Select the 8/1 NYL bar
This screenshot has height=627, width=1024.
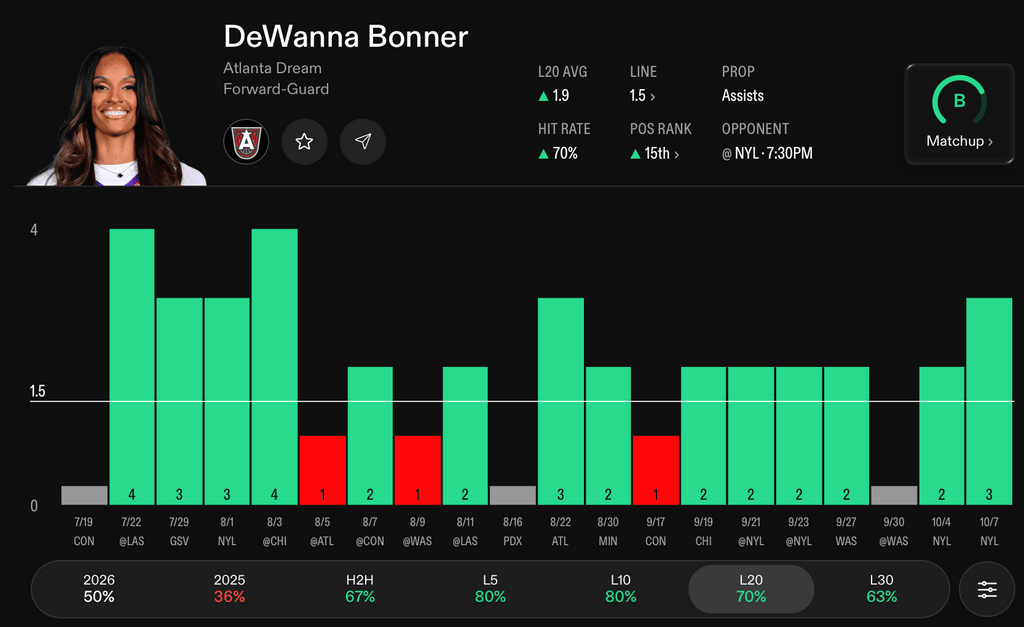click(227, 401)
